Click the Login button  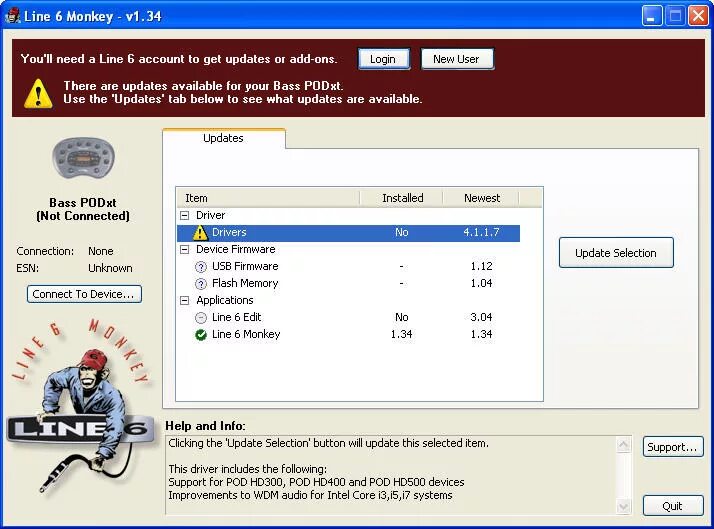(383, 59)
